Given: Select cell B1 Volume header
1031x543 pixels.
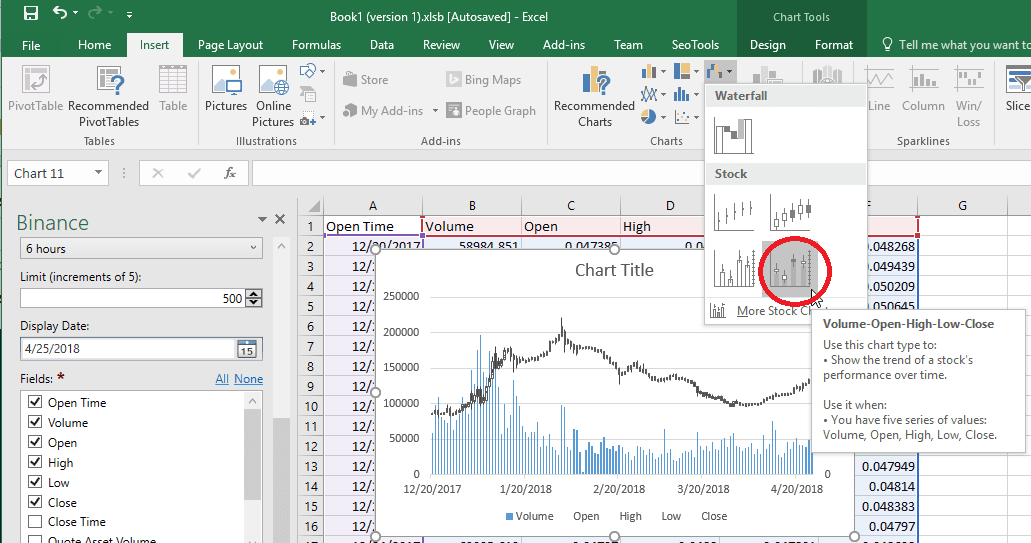Looking at the screenshot, I should (471, 226).
